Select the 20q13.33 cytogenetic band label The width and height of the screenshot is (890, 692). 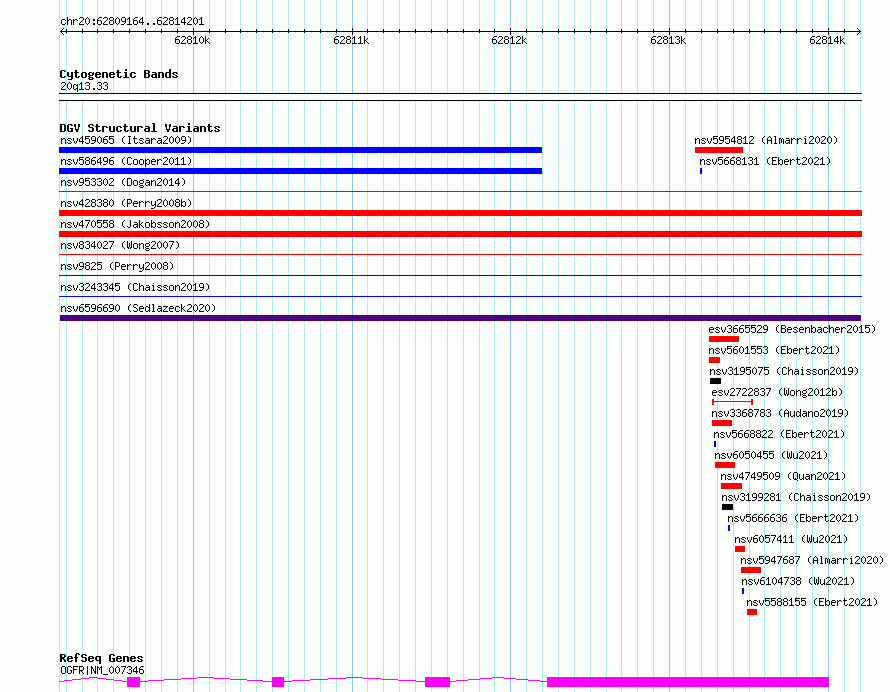coord(84,86)
